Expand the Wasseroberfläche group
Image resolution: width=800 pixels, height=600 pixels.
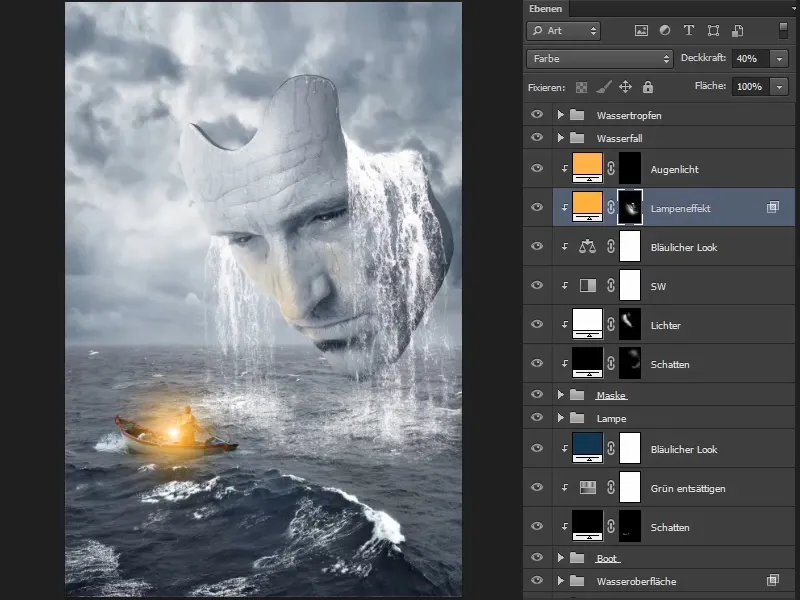(560, 581)
